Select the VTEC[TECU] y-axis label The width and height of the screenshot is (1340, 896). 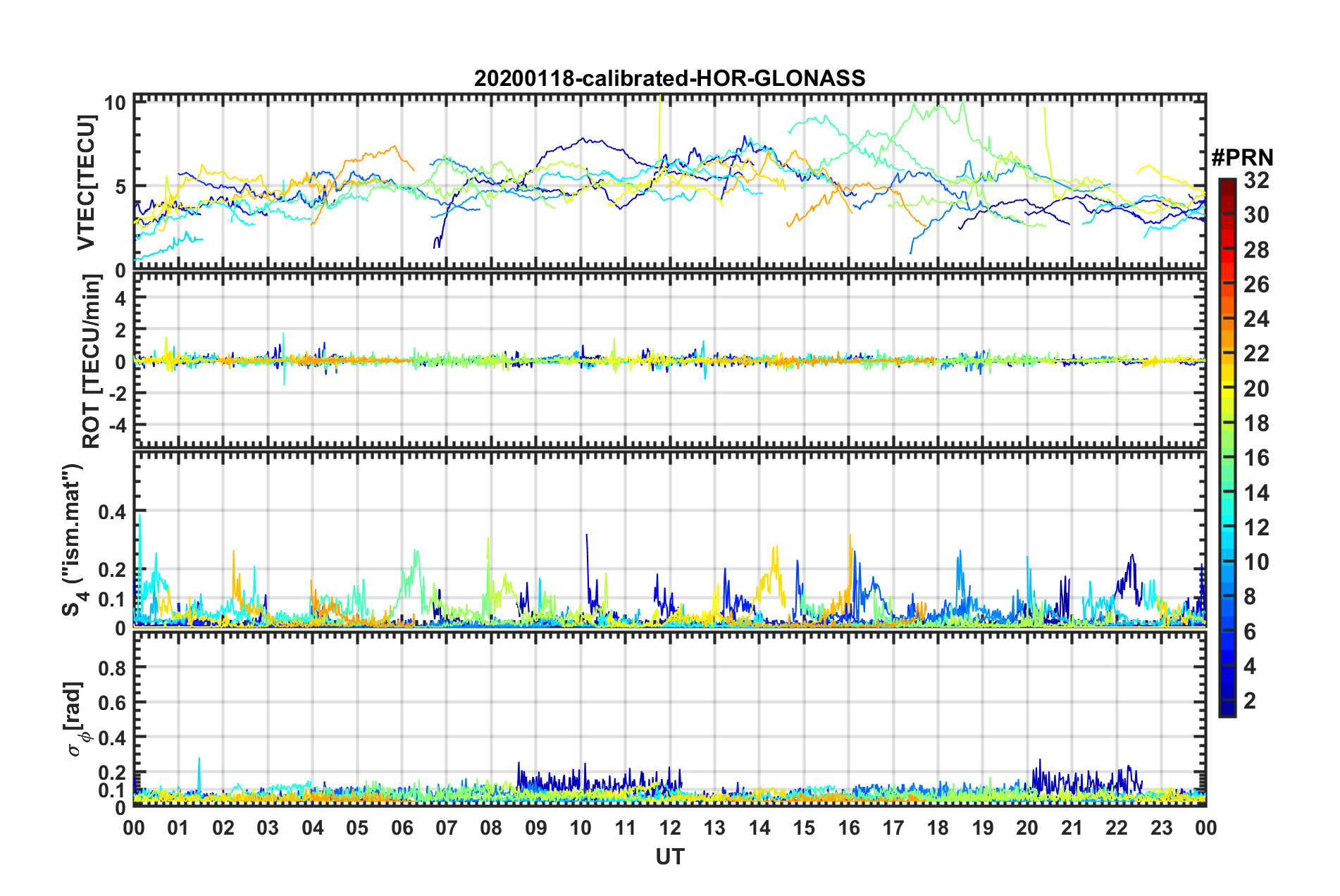[x=86, y=182]
